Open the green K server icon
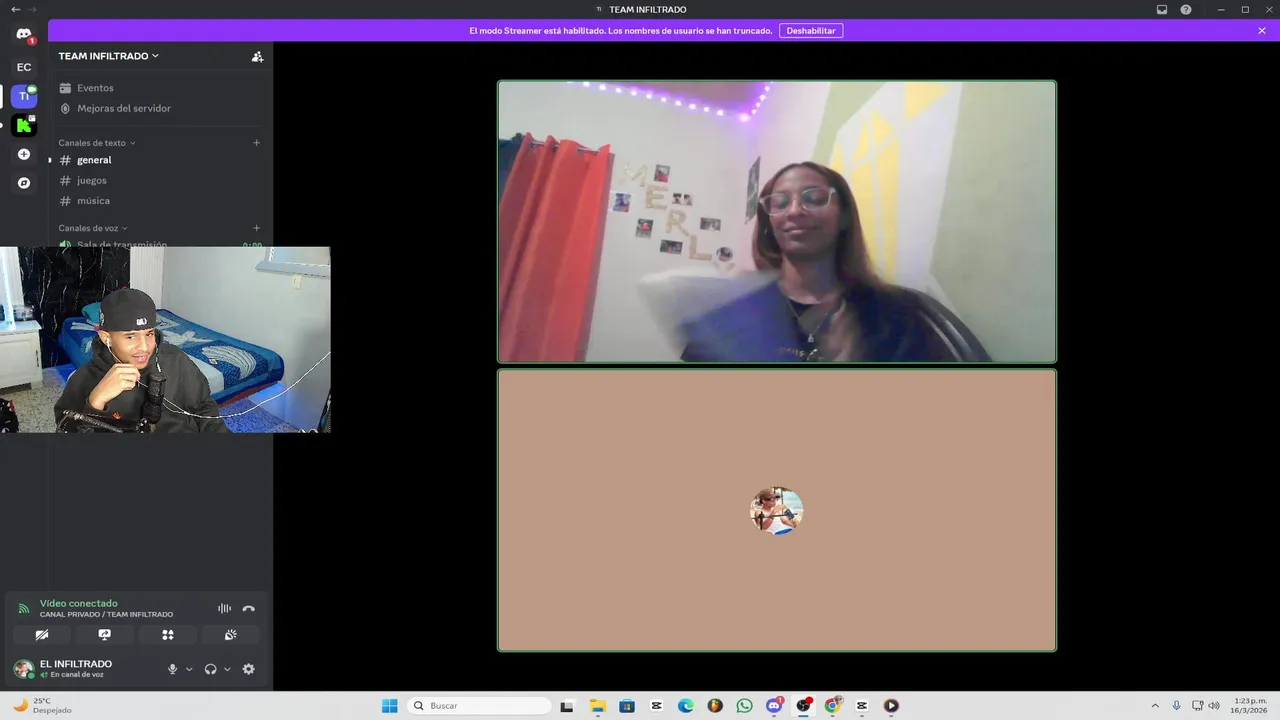Viewport: 1280px width, 720px height. [24, 125]
